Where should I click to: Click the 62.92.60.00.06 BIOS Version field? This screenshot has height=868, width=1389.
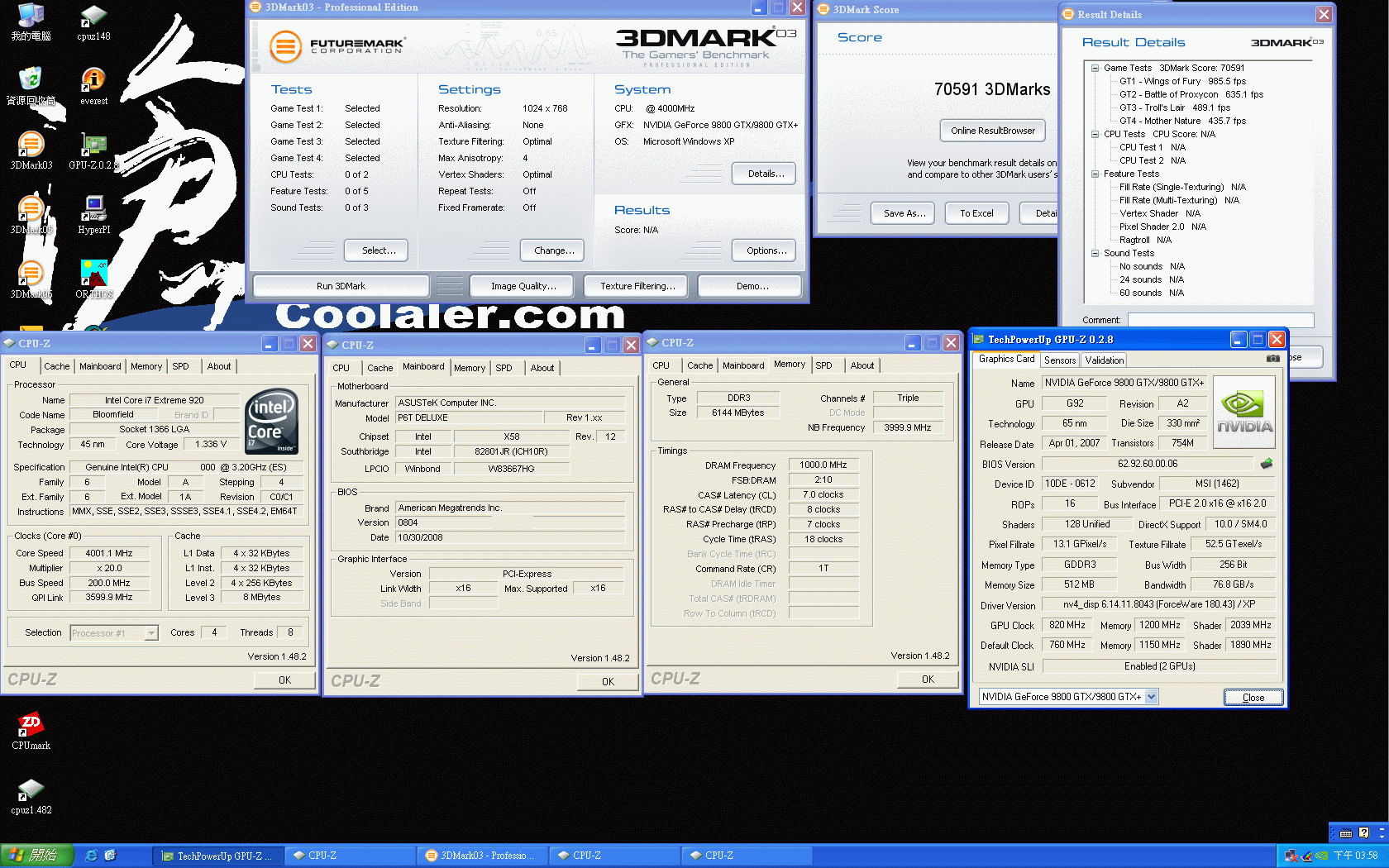pos(1148,464)
